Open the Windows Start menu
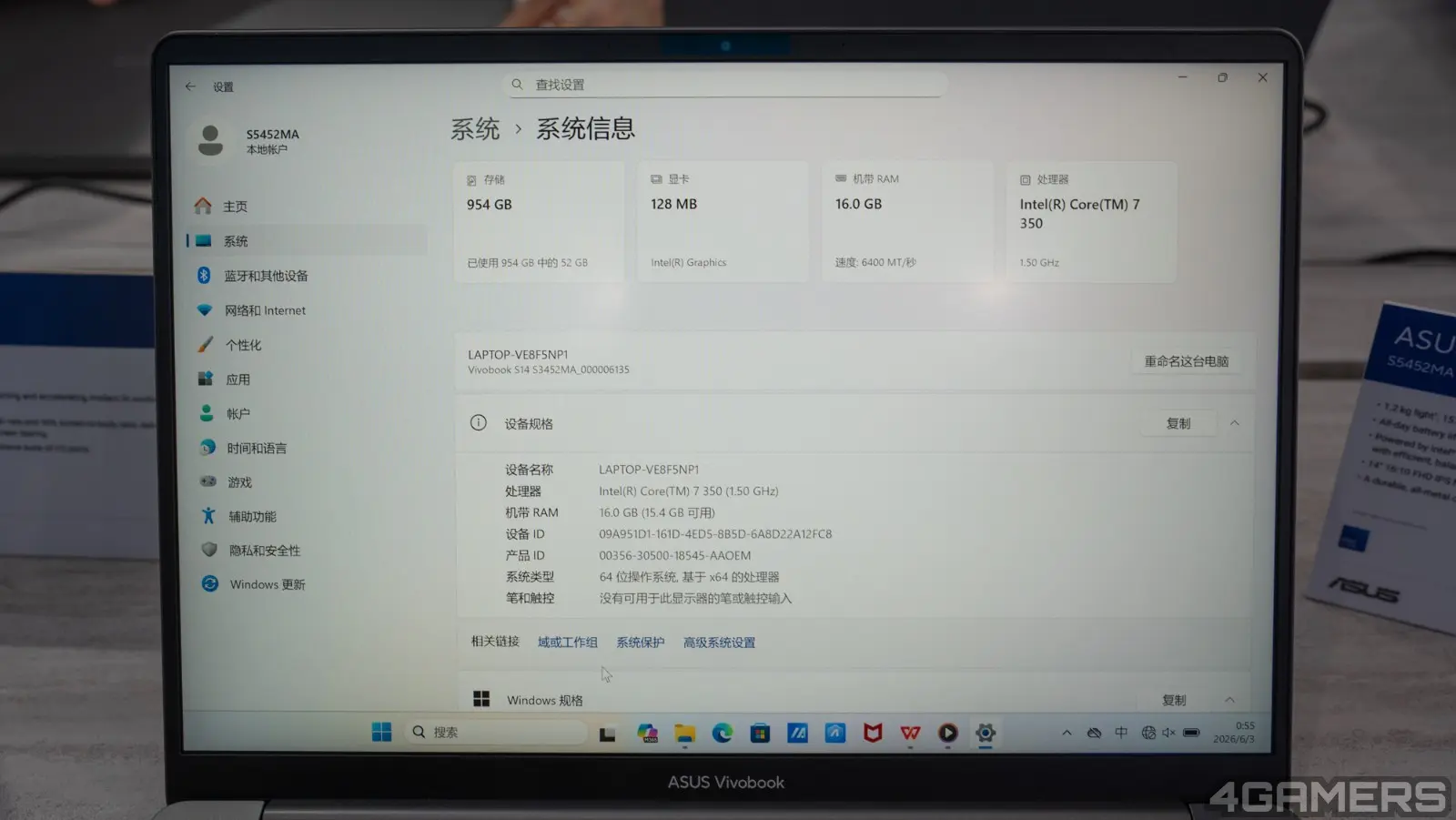 click(381, 732)
